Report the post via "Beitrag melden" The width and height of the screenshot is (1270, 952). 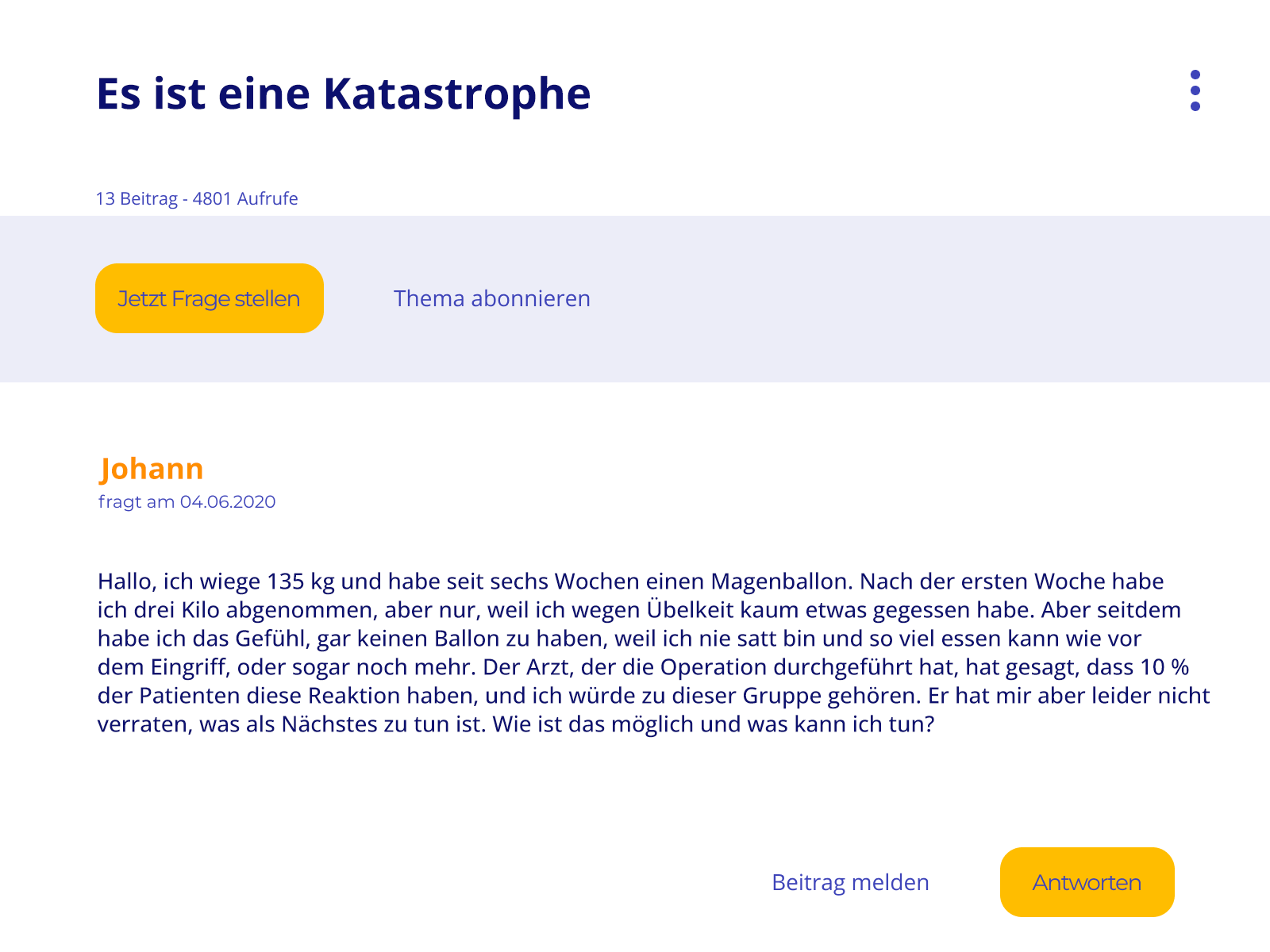pyautogui.click(x=850, y=882)
